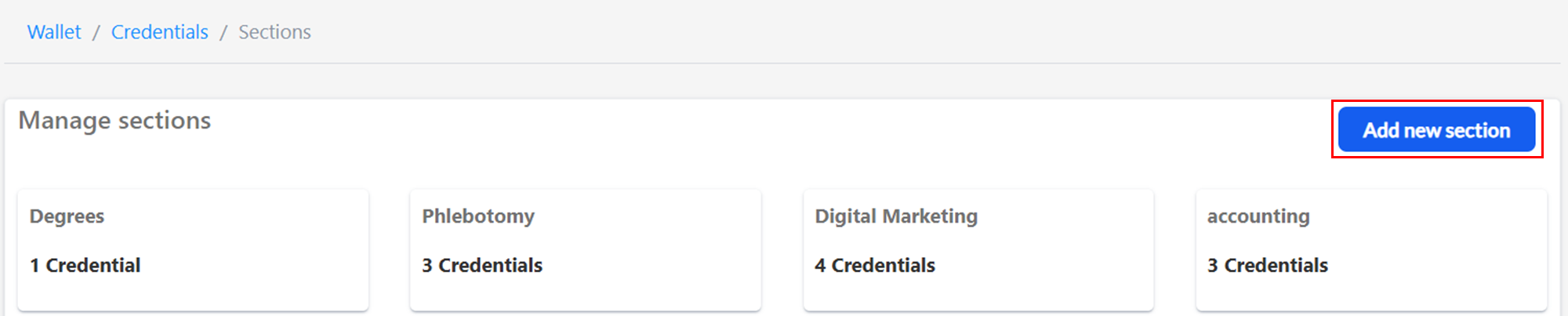1568x316 pixels.
Task: Click the 3 Credentials count under accounting
Action: 1268,266
